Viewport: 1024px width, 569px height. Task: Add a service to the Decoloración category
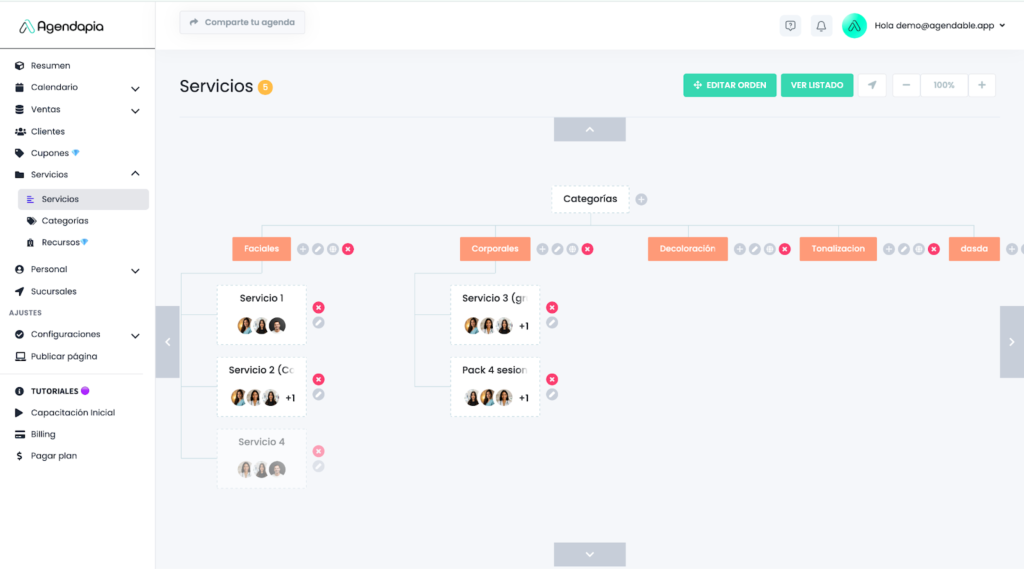click(740, 249)
